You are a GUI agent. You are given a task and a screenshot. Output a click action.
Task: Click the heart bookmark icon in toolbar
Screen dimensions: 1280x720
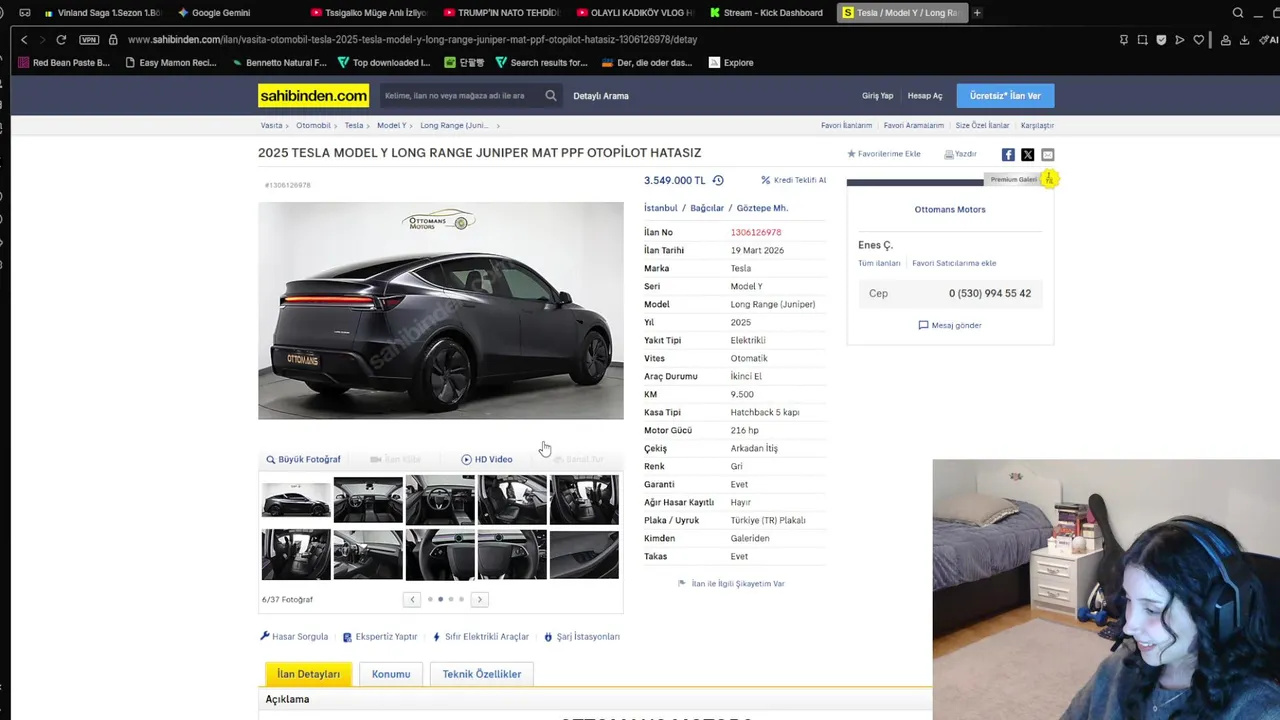(x=1199, y=40)
